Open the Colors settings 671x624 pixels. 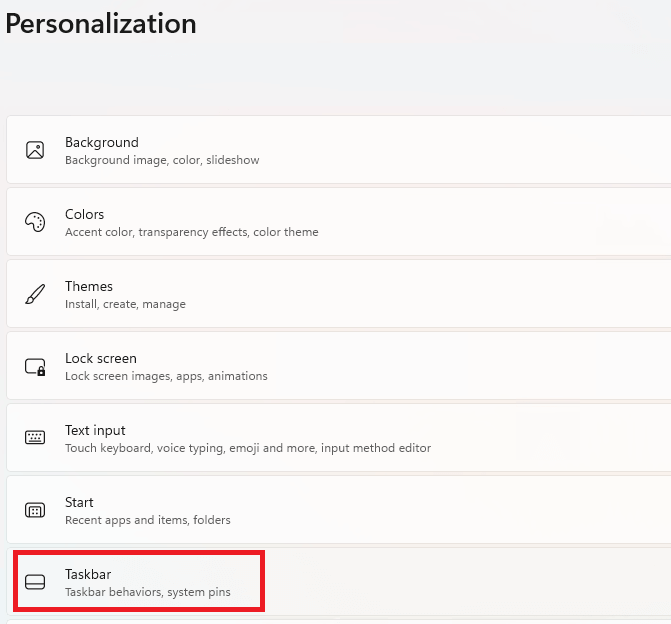click(x=338, y=222)
